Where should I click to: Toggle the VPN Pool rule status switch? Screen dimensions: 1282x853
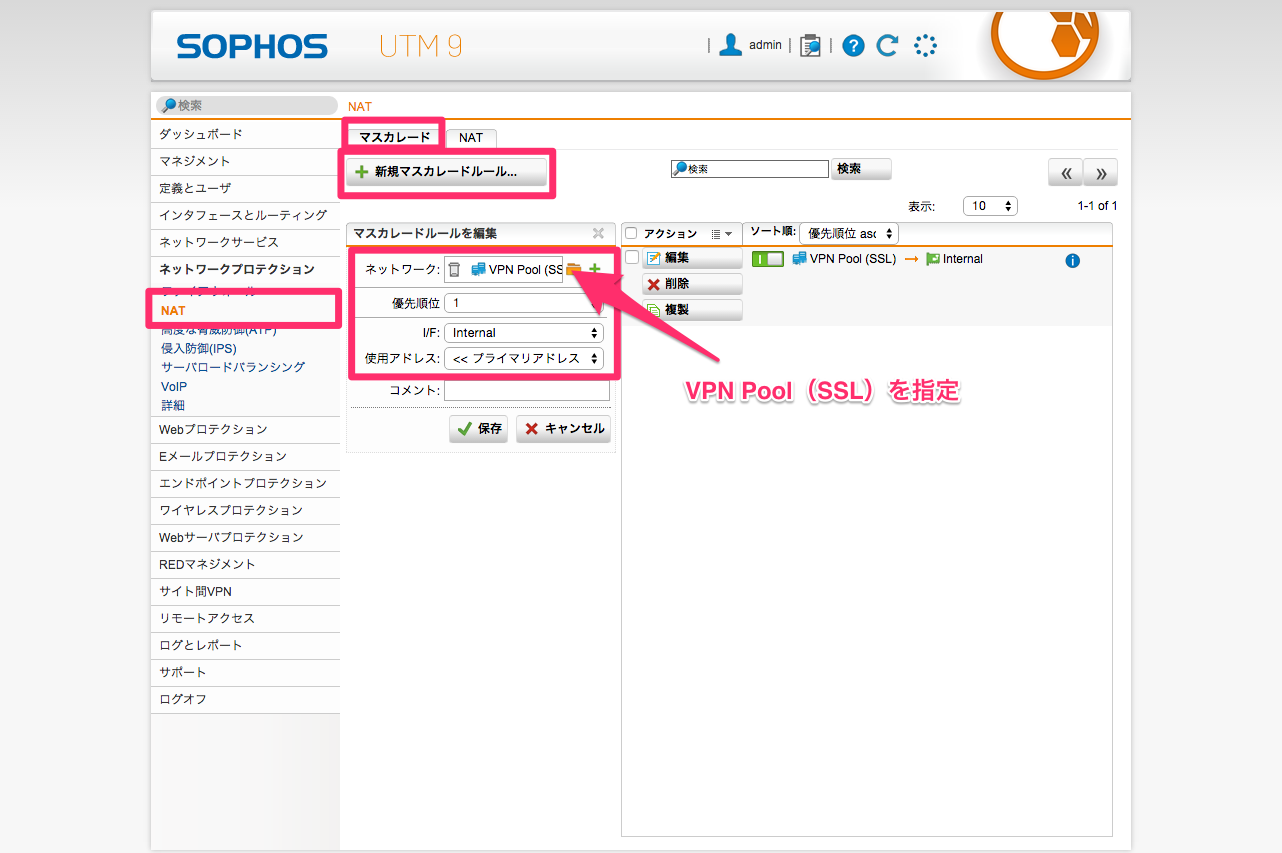coord(768,259)
